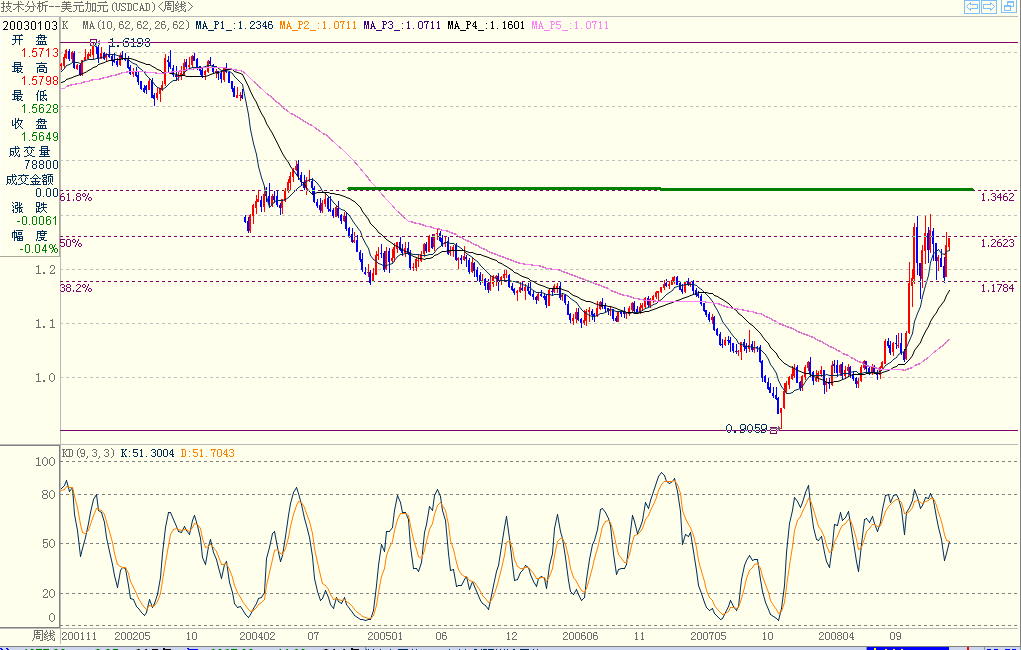Click the 周线 period label on time axis
The width and height of the screenshot is (1021, 650).
[x=44, y=635]
